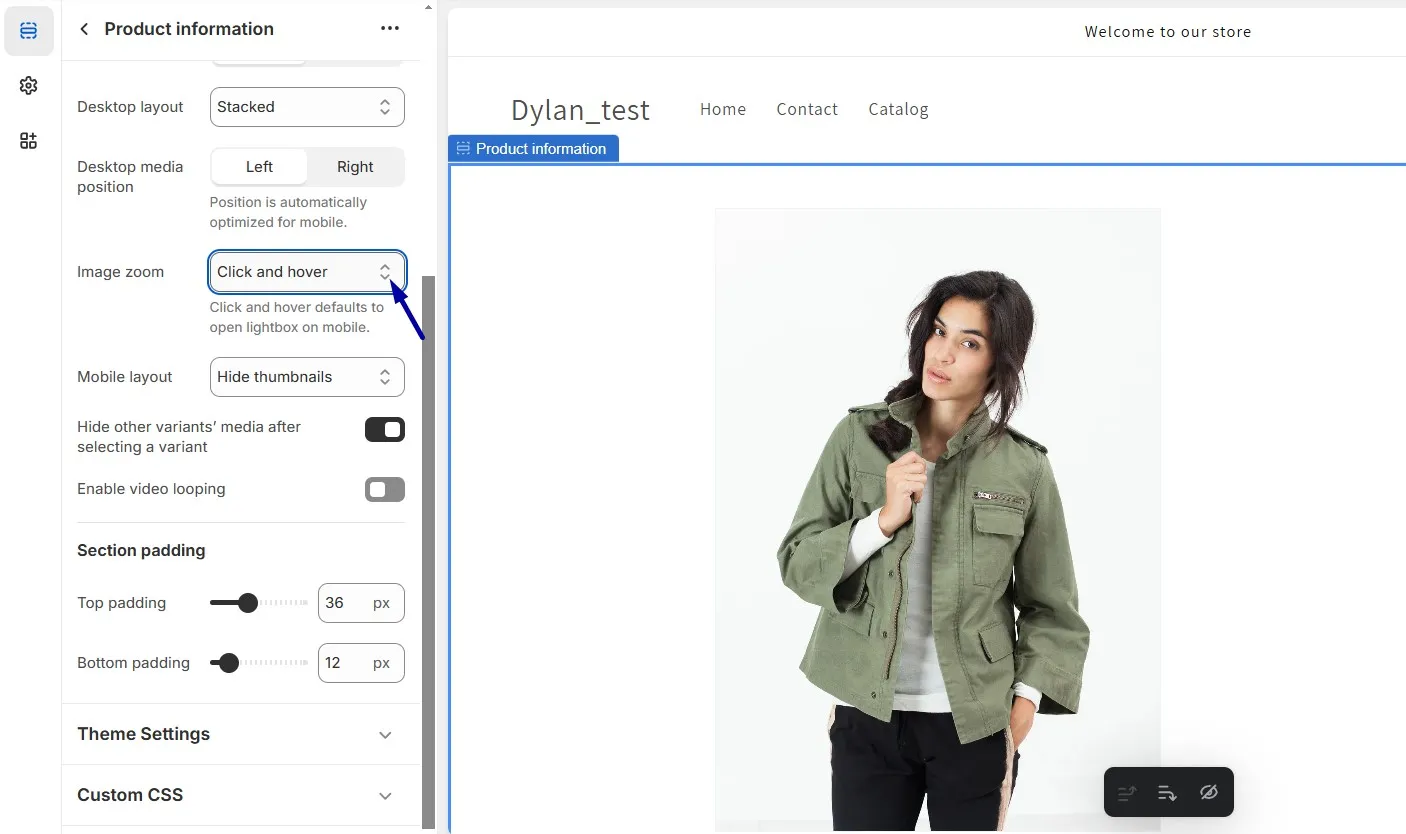This screenshot has height=834, width=1406.
Task: Adjust the Top padding slider
Action: (x=259, y=603)
